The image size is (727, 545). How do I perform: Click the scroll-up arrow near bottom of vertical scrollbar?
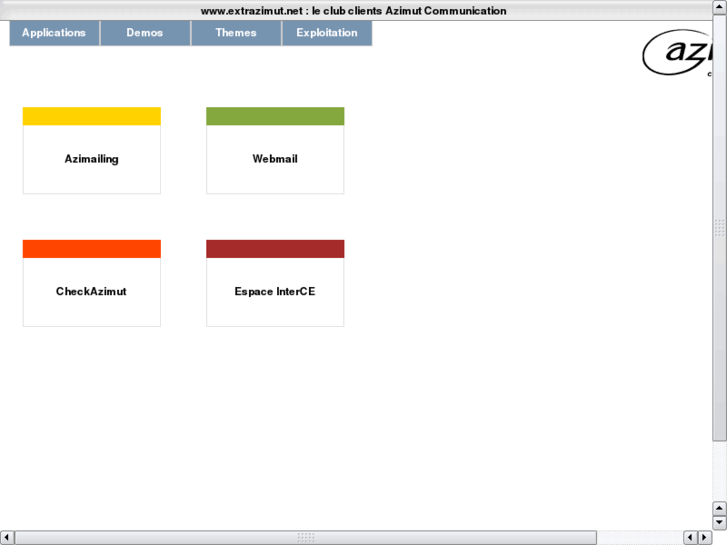pos(719,508)
